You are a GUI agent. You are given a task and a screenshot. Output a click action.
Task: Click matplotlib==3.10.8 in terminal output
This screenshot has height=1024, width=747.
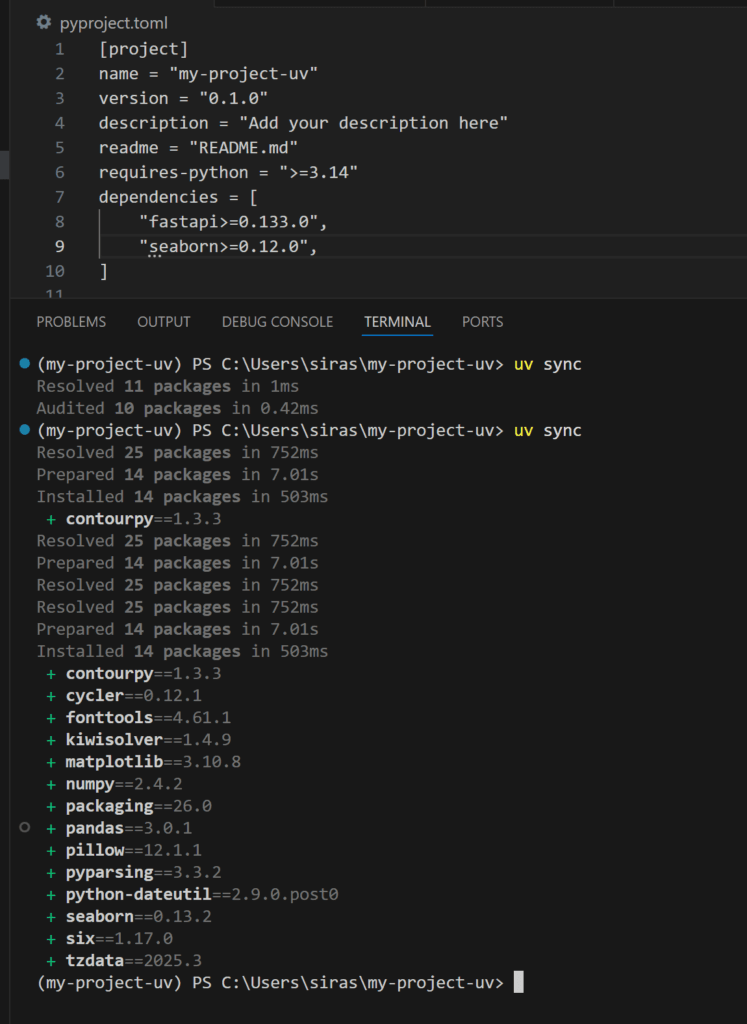pyautogui.click(x=153, y=762)
